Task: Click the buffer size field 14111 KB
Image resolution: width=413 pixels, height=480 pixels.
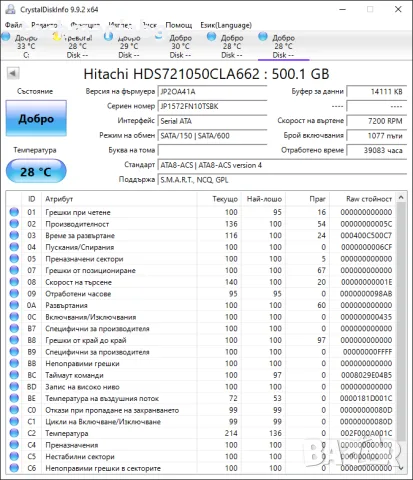Action: [376, 92]
